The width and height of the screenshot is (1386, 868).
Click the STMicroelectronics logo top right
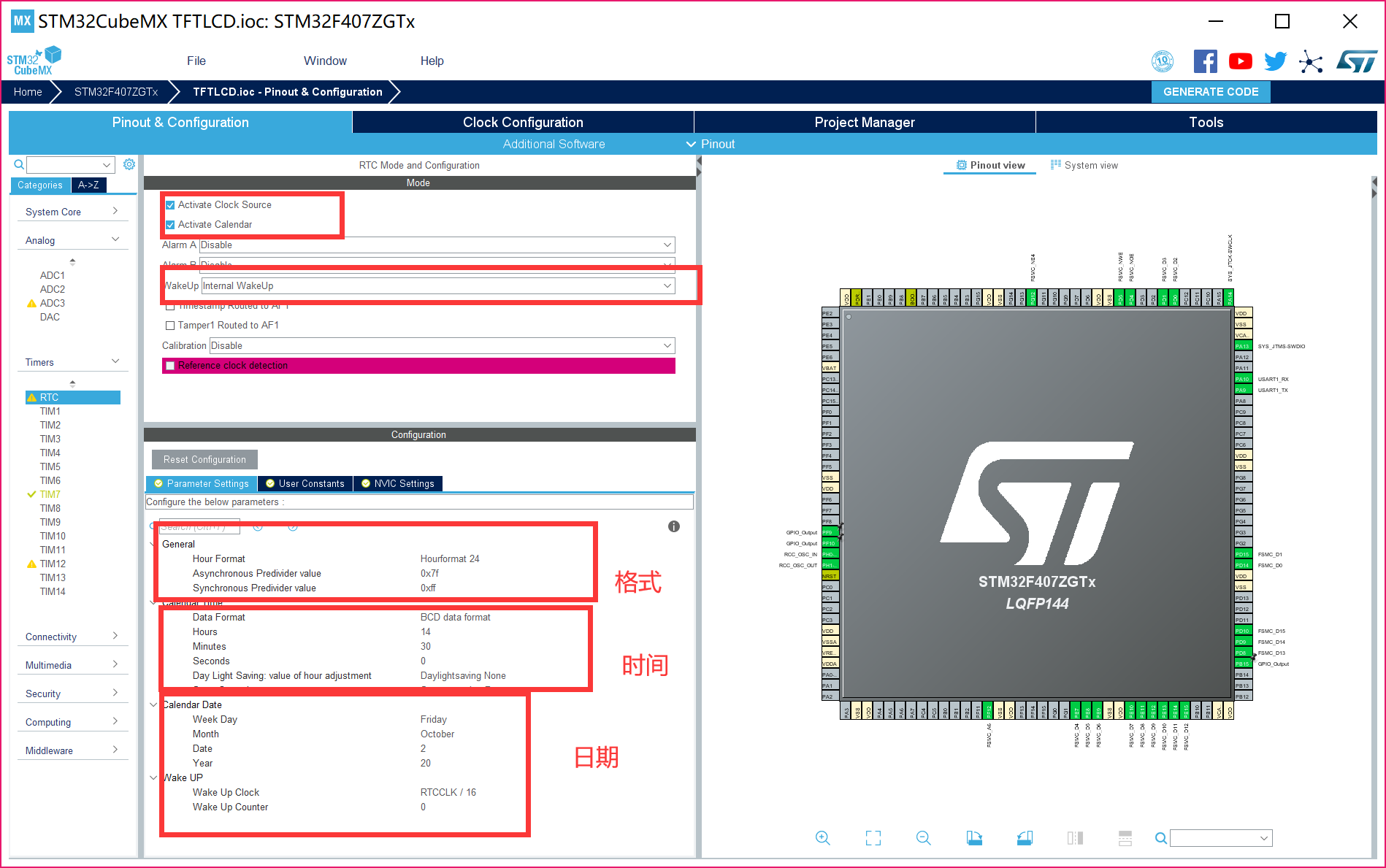(x=1358, y=61)
